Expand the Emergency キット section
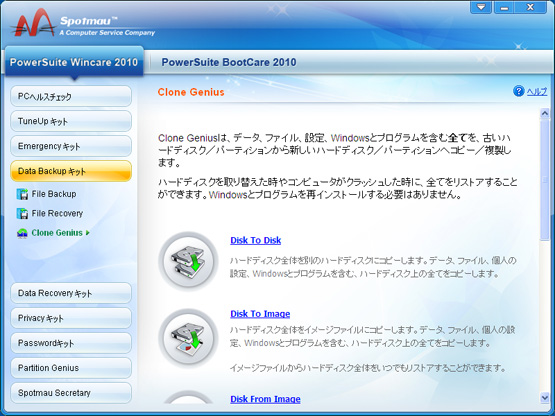 tap(71, 146)
